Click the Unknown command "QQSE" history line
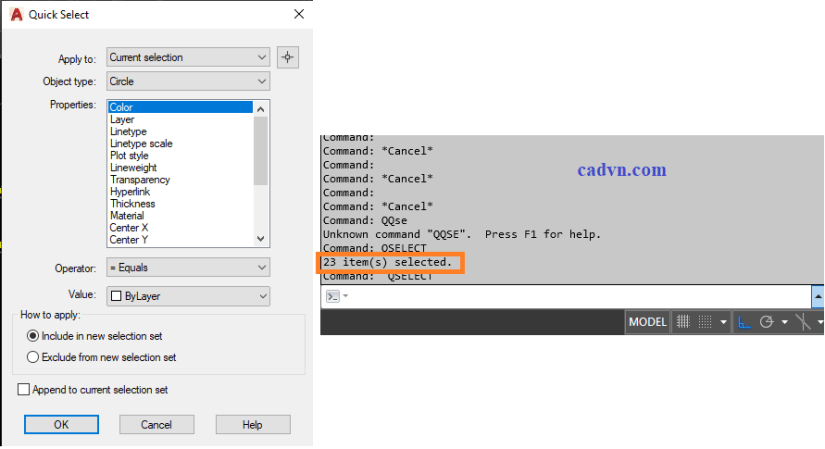Screen dimensions: 825x449 click(461, 234)
